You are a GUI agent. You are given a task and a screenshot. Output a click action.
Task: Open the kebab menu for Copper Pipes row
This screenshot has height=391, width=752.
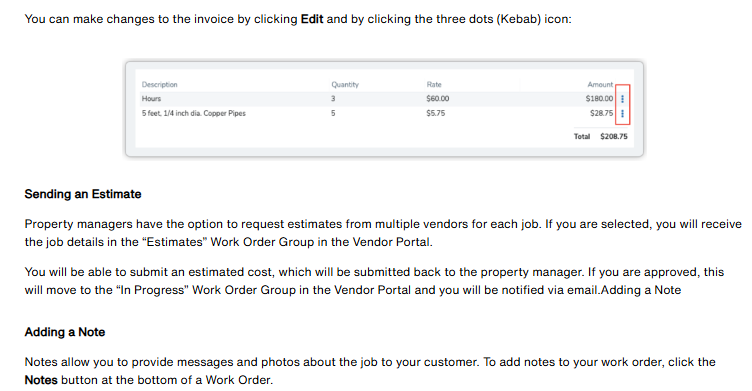pyautogui.click(x=623, y=114)
